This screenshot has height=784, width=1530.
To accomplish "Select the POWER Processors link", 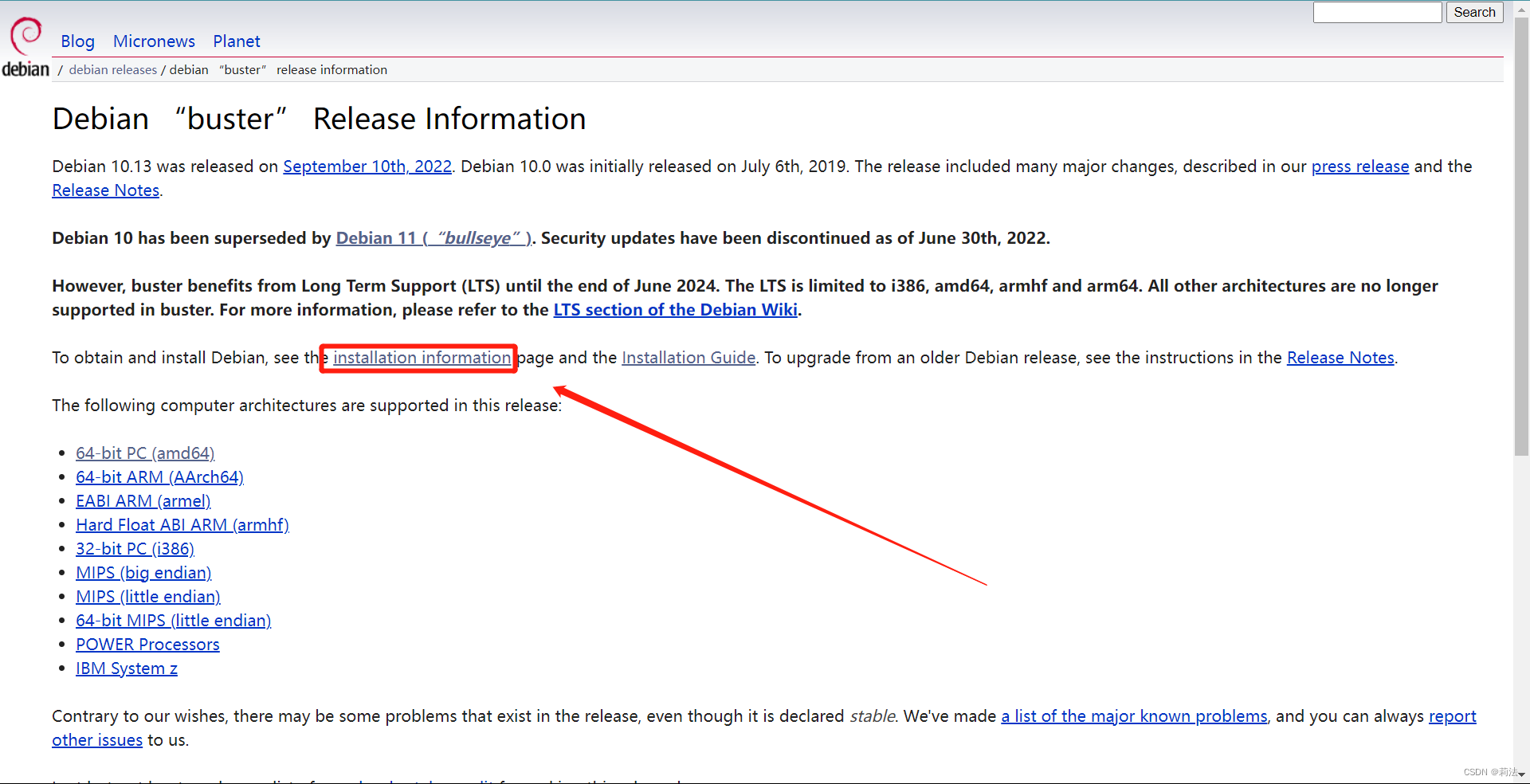I will [147, 645].
